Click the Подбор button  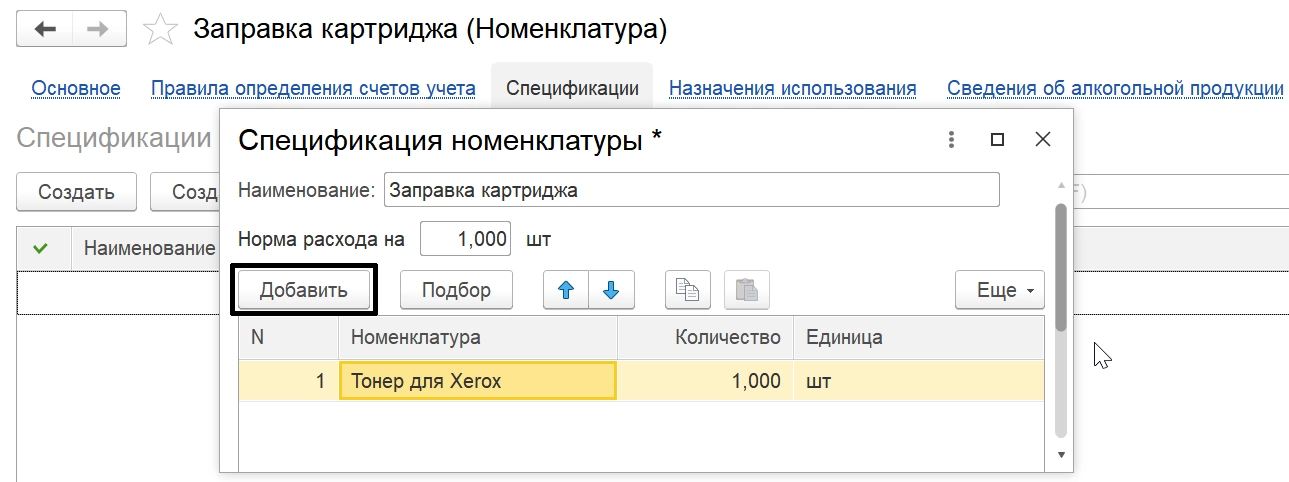click(x=456, y=290)
